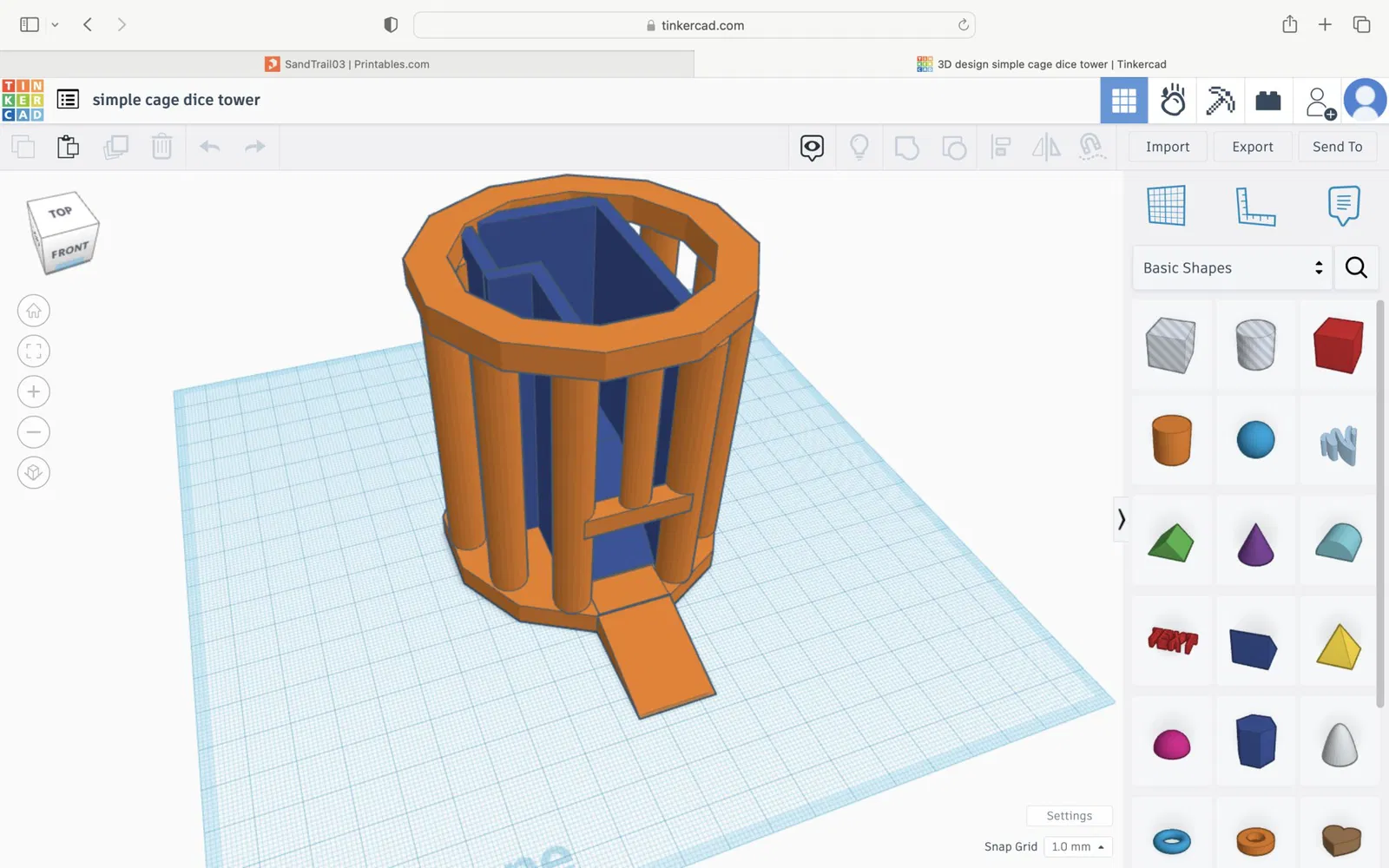
Task: Toggle perspective/orthographic view
Action: point(34,472)
